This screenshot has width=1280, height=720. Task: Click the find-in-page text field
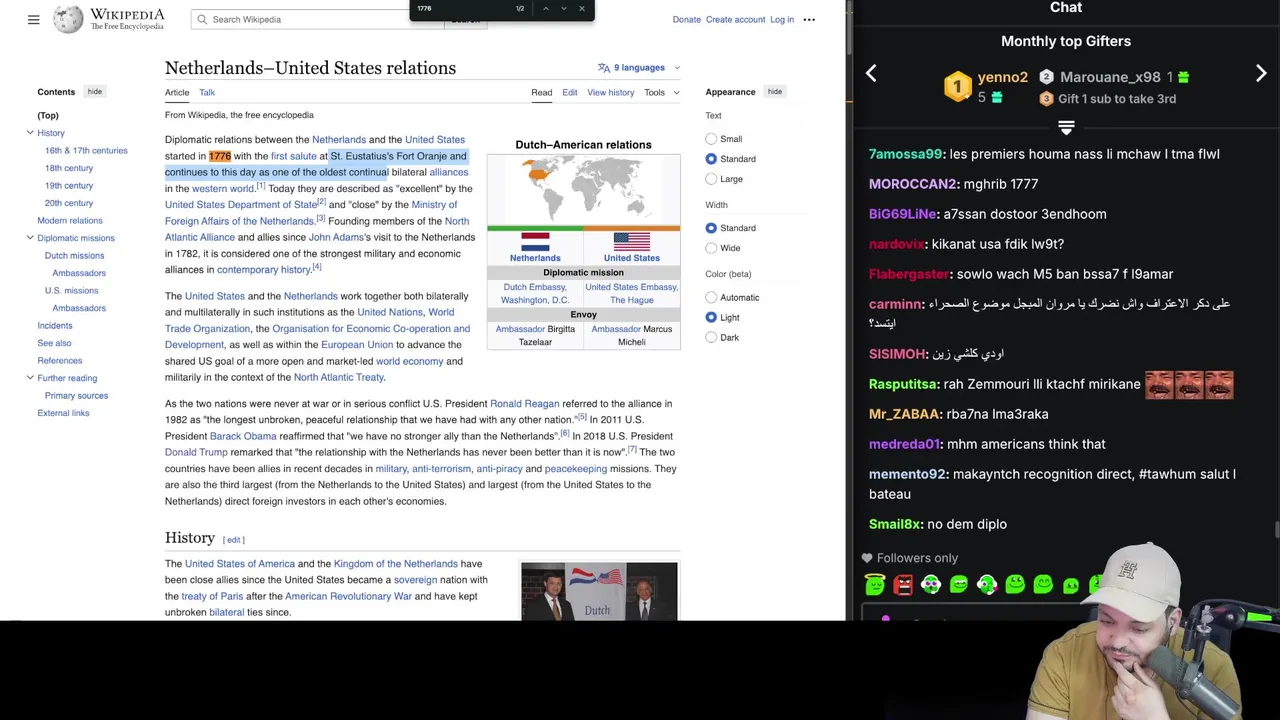[x=460, y=9]
